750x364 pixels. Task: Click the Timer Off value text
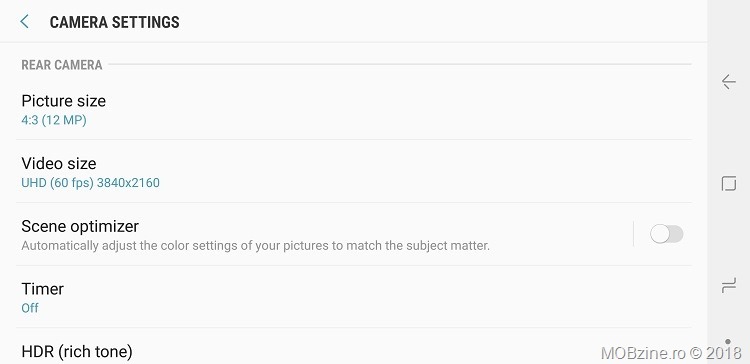tap(30, 308)
